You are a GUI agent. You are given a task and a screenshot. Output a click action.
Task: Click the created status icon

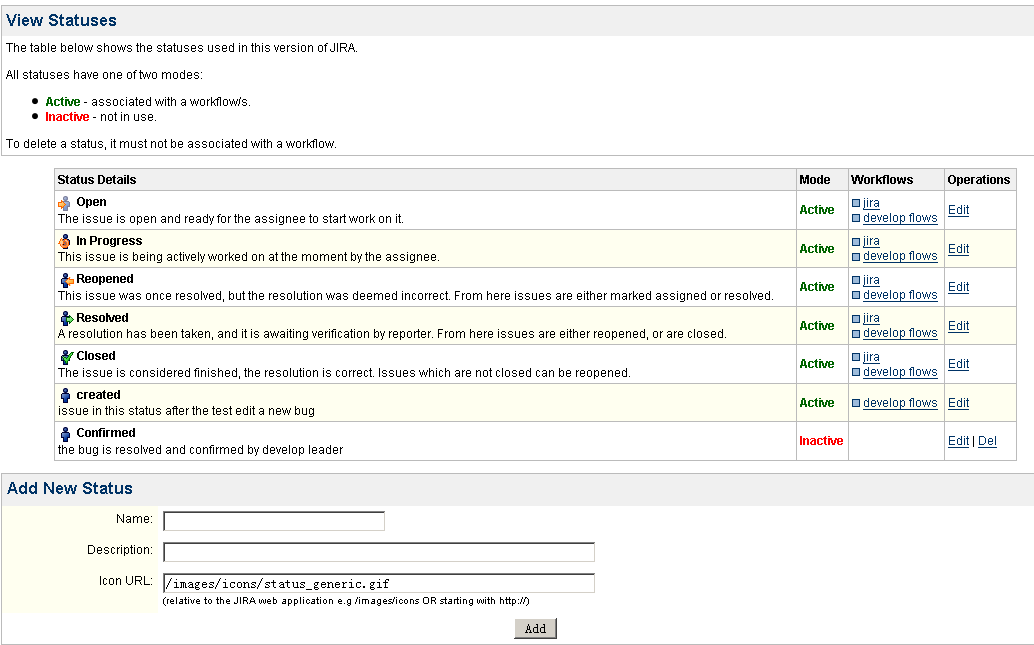pos(65,396)
